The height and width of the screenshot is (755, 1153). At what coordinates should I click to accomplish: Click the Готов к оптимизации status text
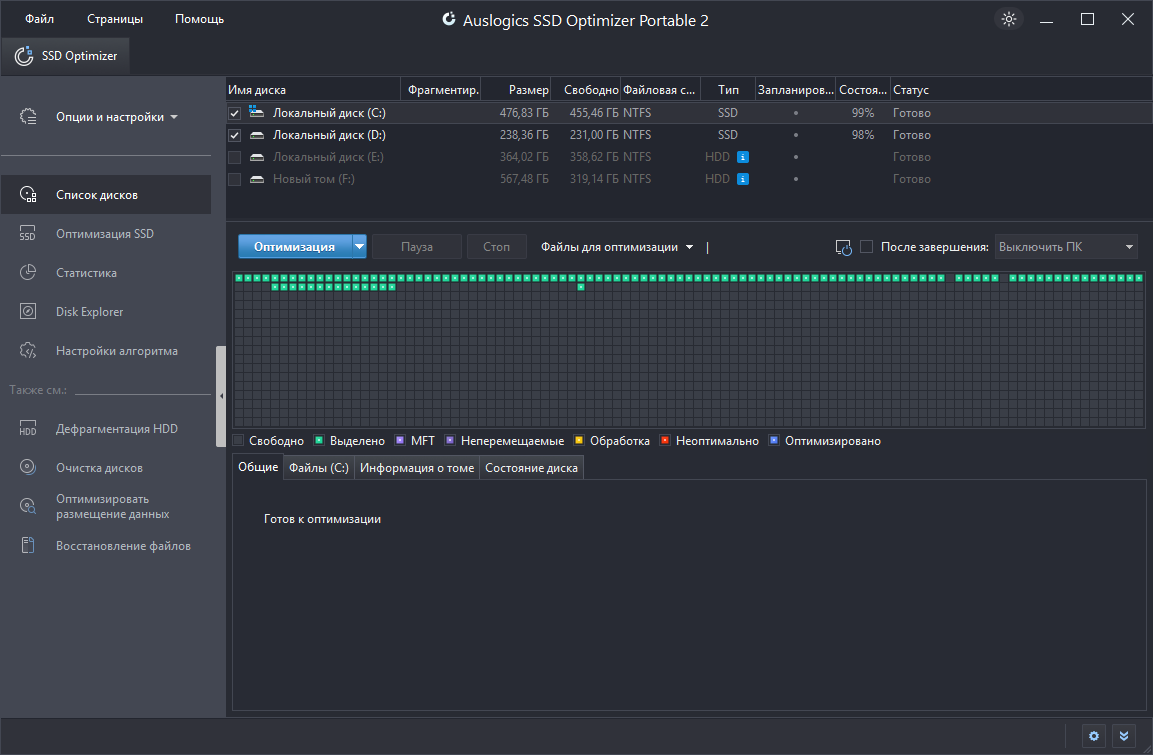[322, 519]
